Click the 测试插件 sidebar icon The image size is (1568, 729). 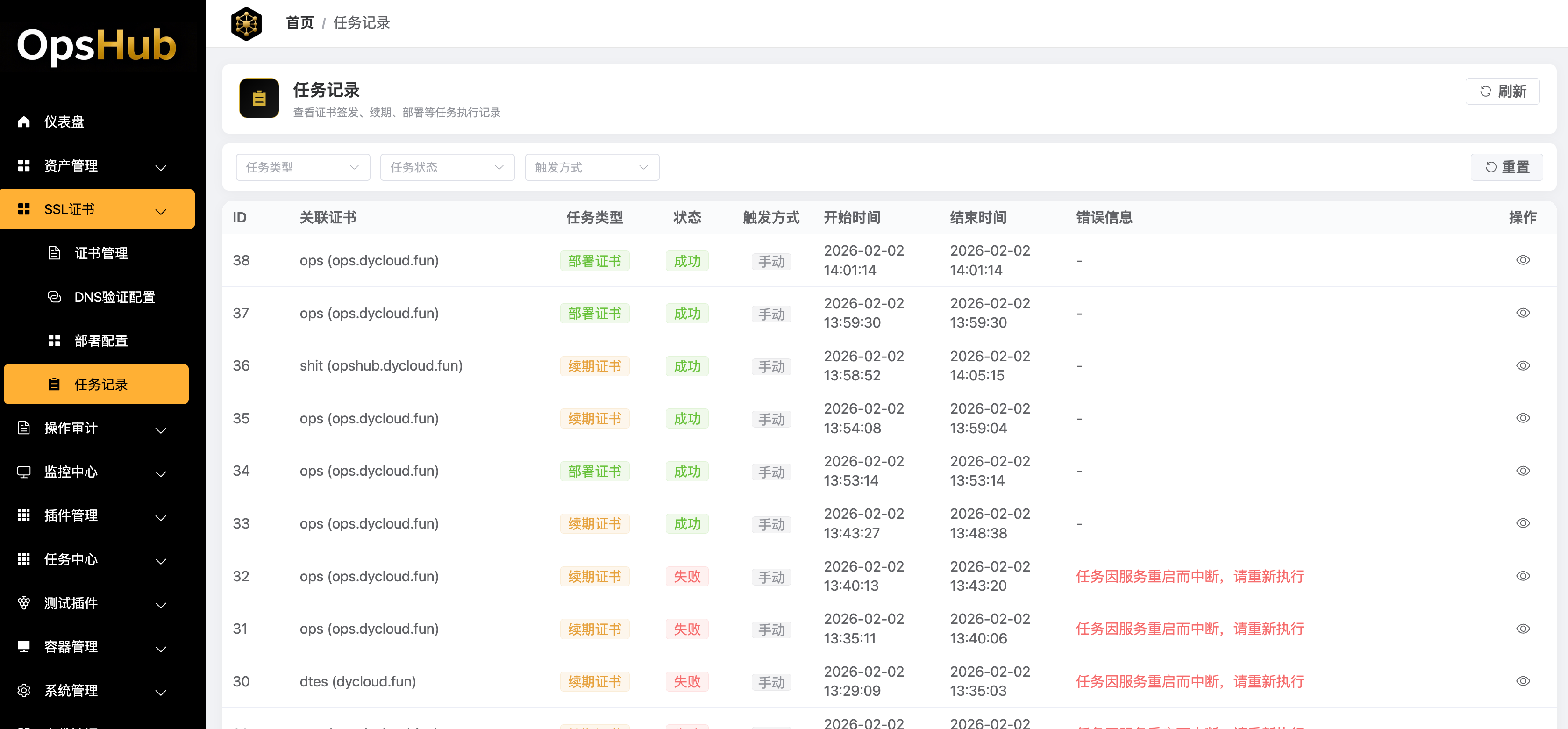click(x=24, y=603)
